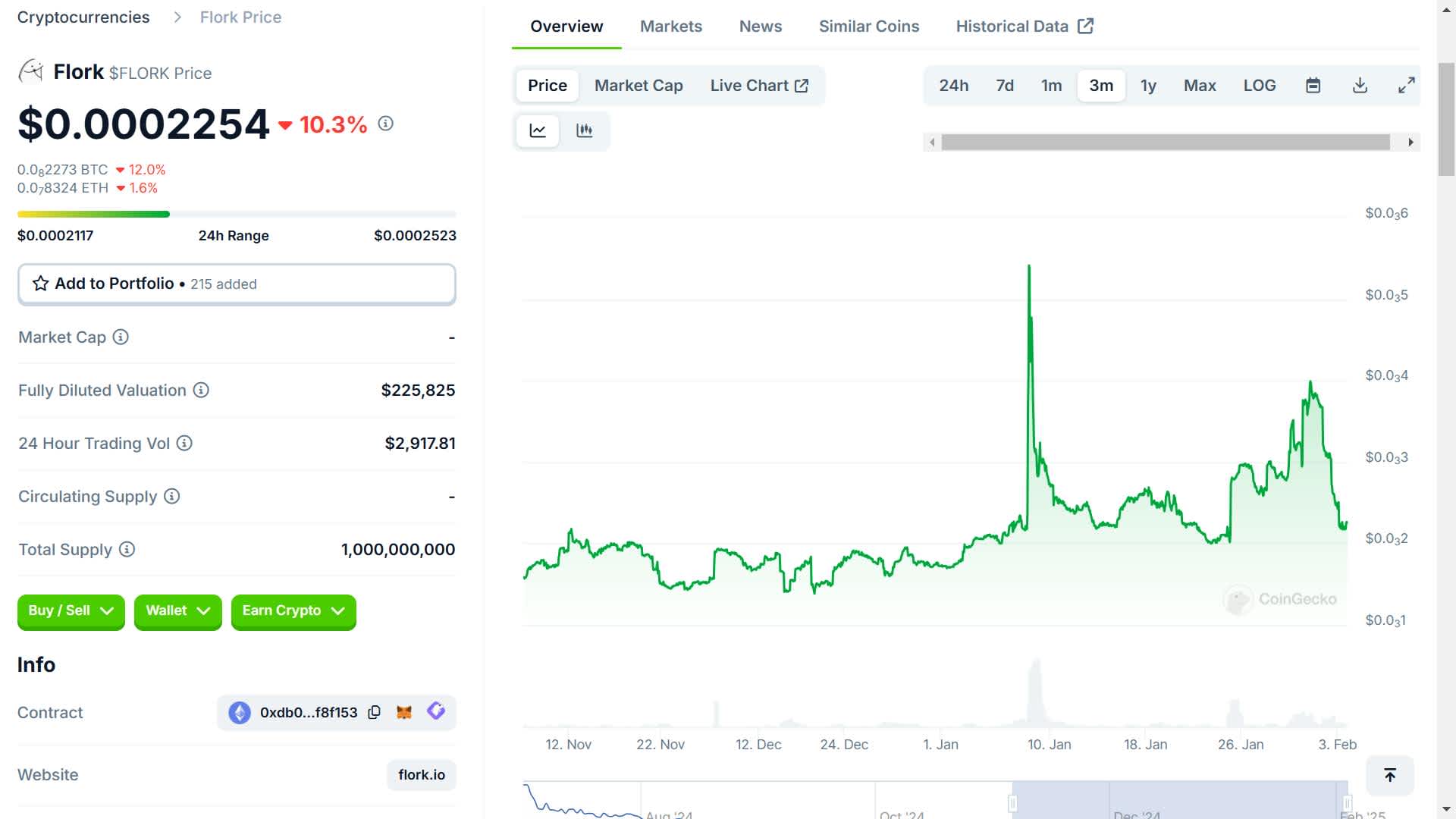
Task: Click the 10. Jan axis label
Action: (x=1050, y=745)
